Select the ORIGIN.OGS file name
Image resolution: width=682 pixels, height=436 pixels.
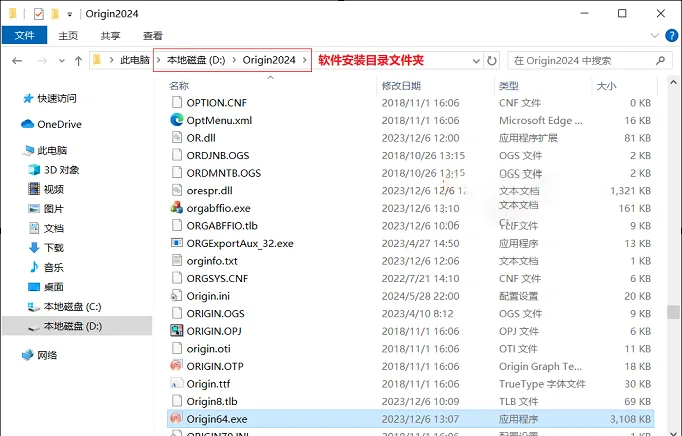215,313
